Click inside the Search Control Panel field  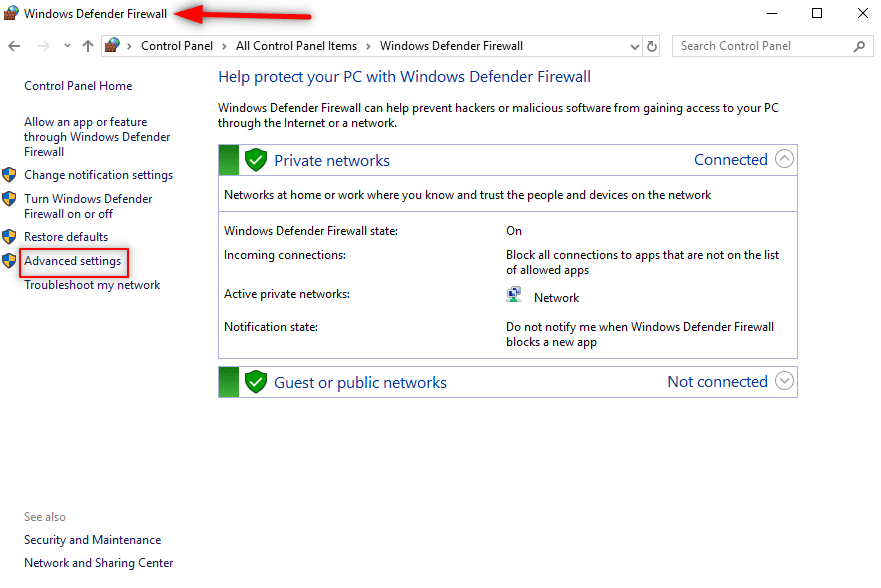point(760,45)
